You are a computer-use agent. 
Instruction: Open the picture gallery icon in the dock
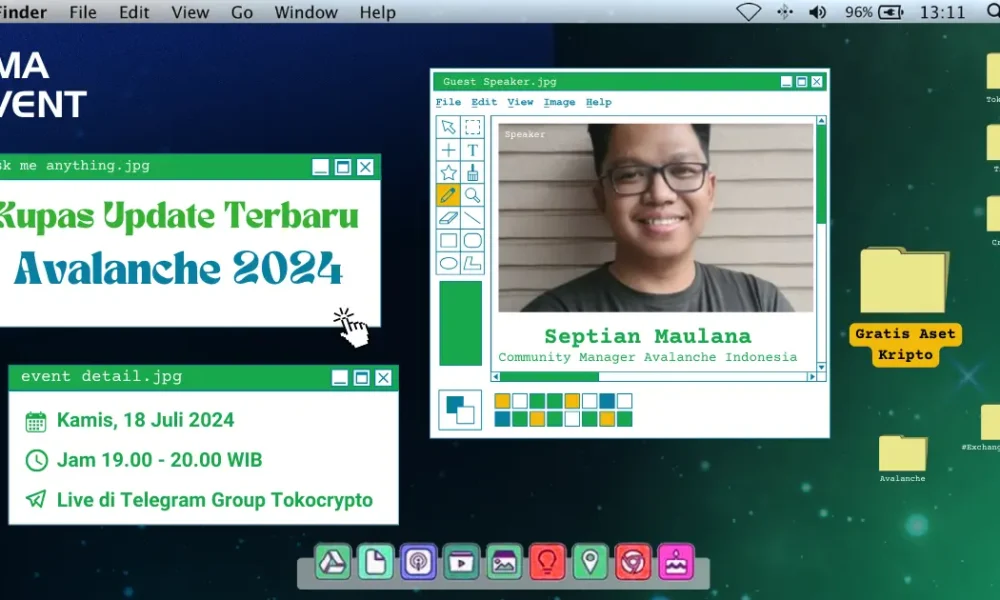point(504,562)
